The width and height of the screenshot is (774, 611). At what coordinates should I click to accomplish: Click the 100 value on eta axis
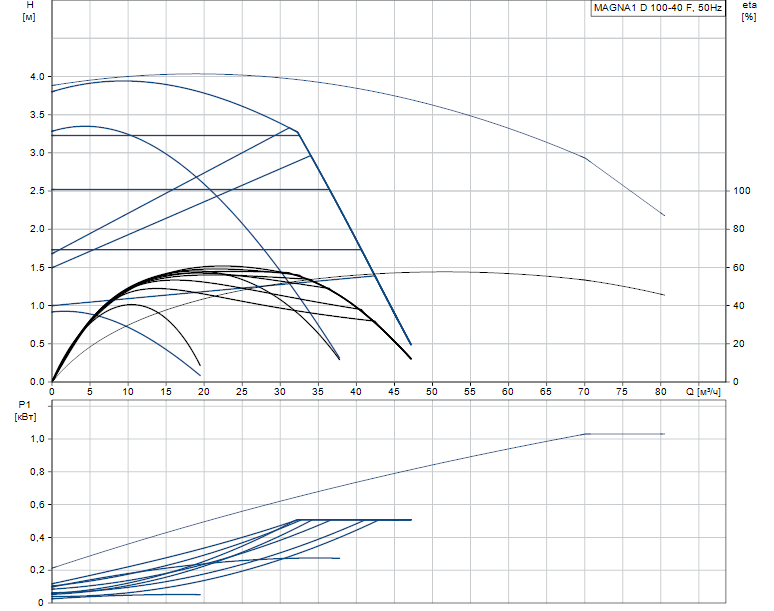(x=741, y=191)
